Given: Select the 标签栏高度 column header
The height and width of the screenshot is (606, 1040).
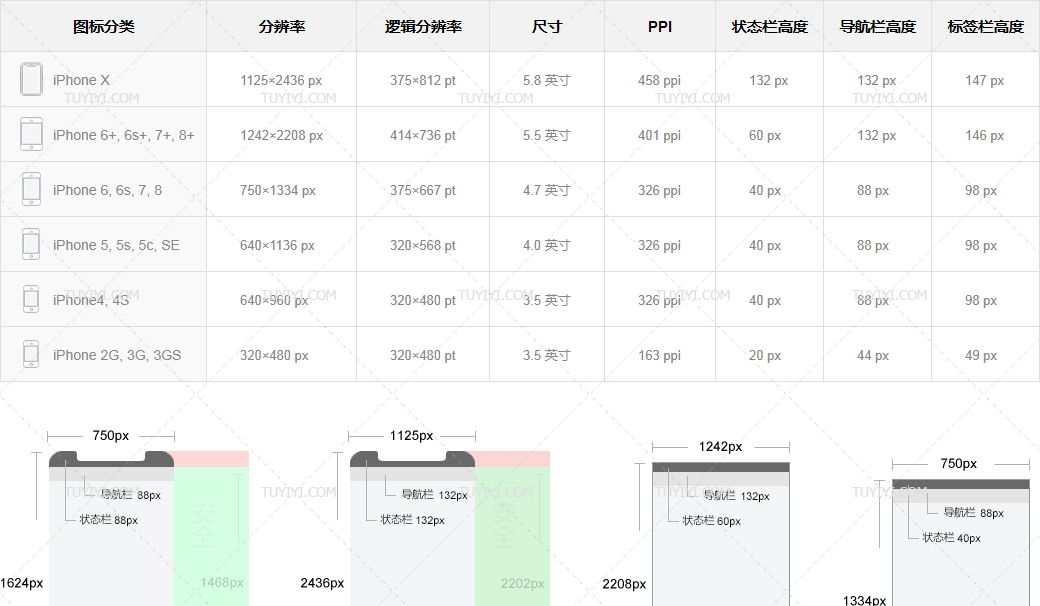Looking at the screenshot, I should (x=986, y=27).
